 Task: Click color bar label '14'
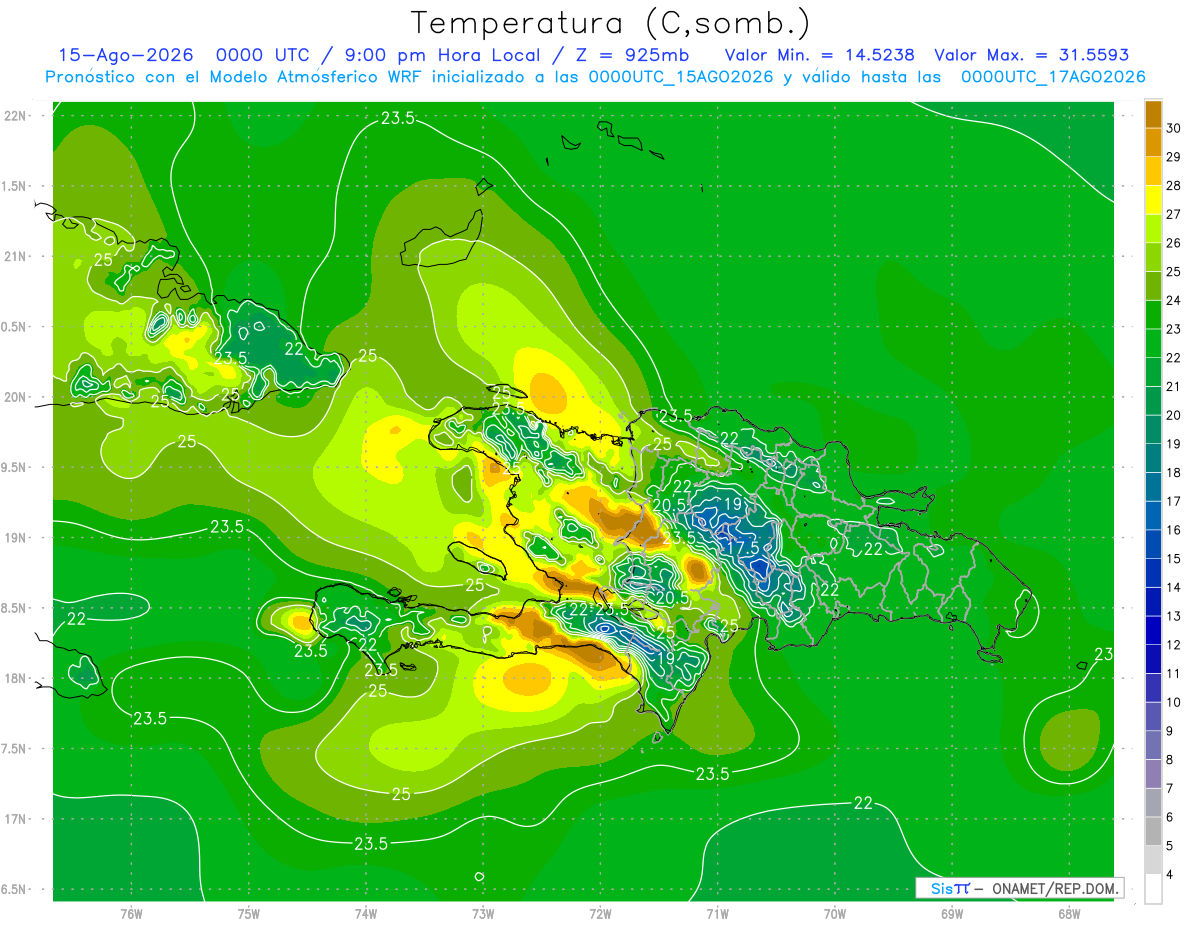1174,588
